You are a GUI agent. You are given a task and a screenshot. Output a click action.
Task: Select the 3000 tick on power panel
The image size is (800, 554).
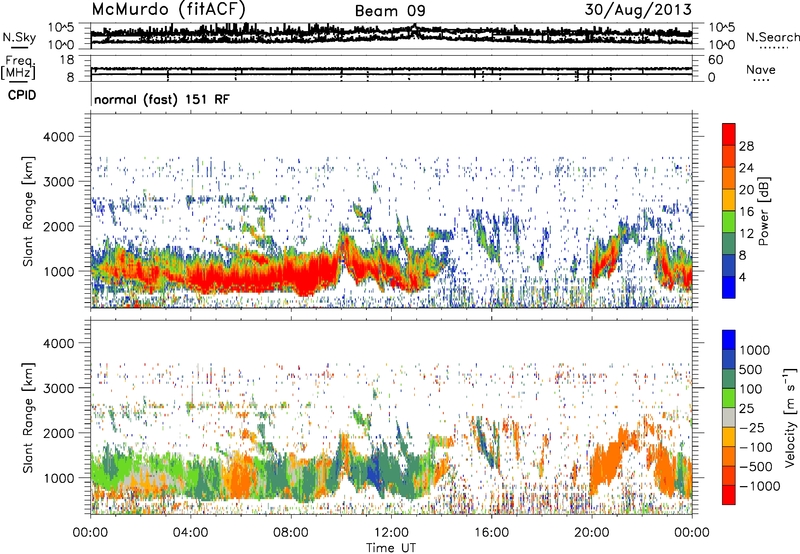pos(58,182)
